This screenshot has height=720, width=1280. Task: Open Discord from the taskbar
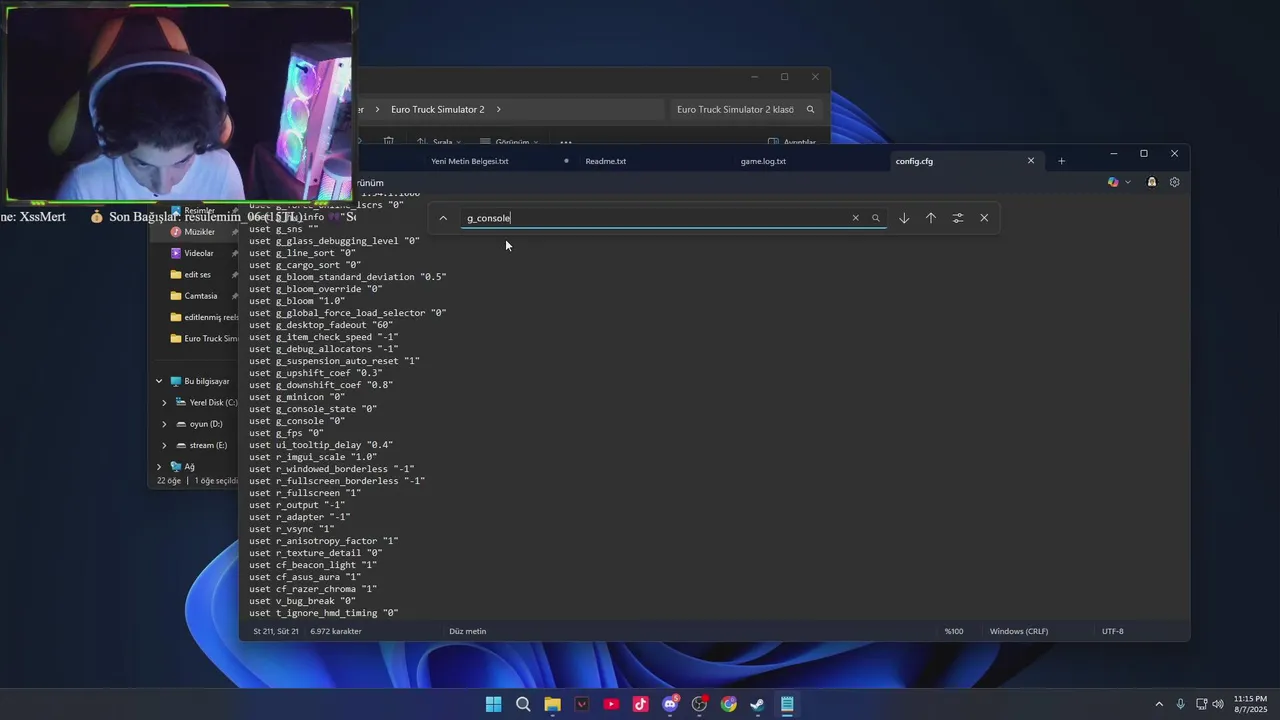(670, 704)
